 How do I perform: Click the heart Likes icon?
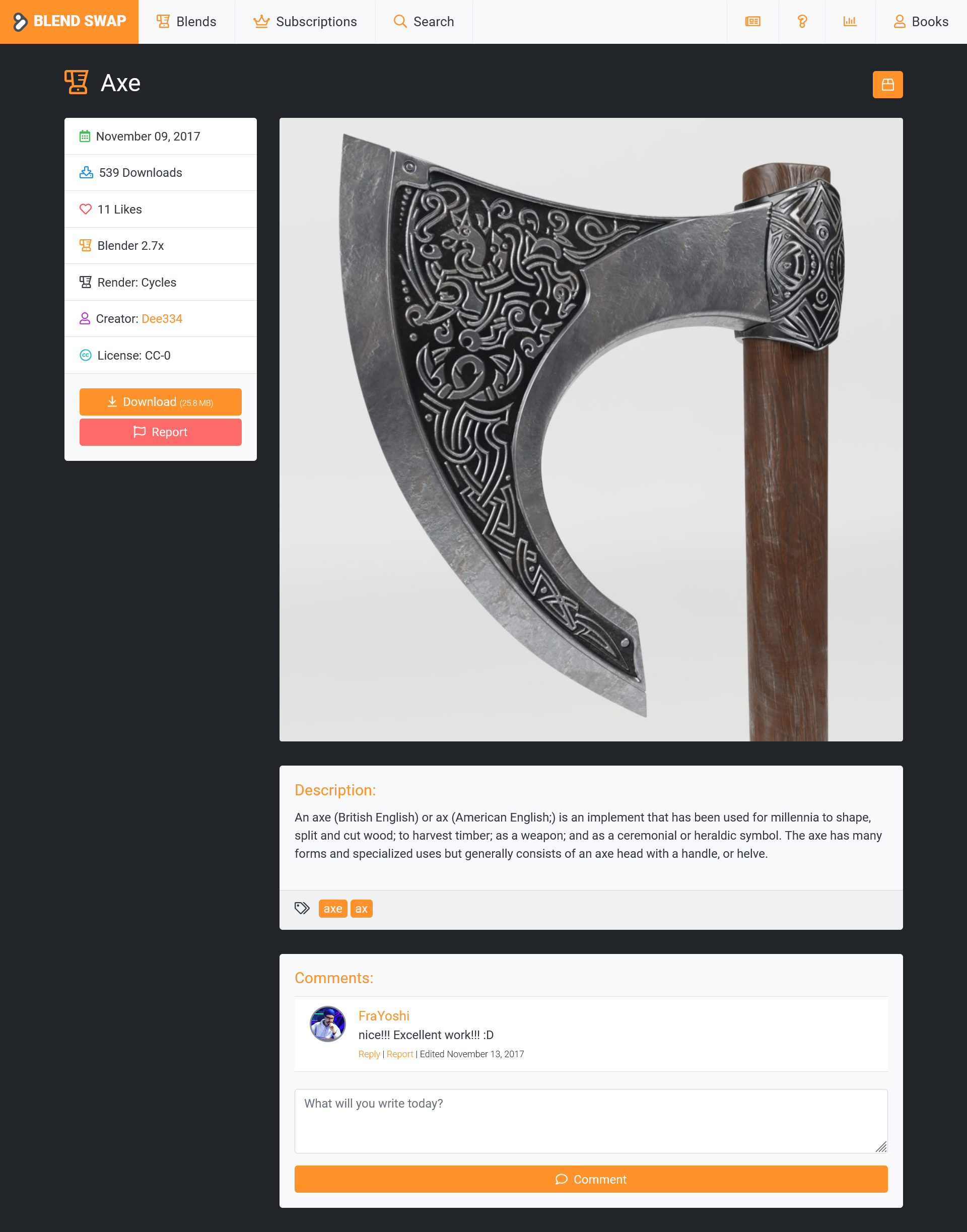tap(86, 209)
